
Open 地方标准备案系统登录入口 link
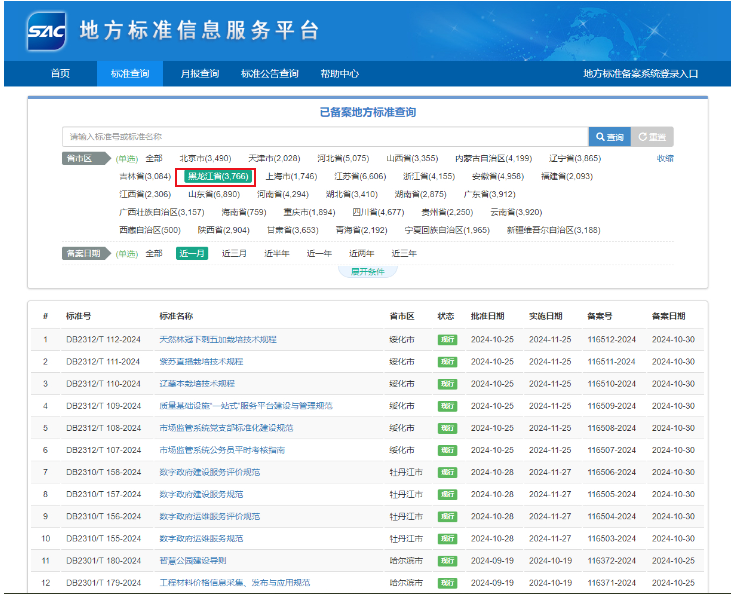pos(641,74)
